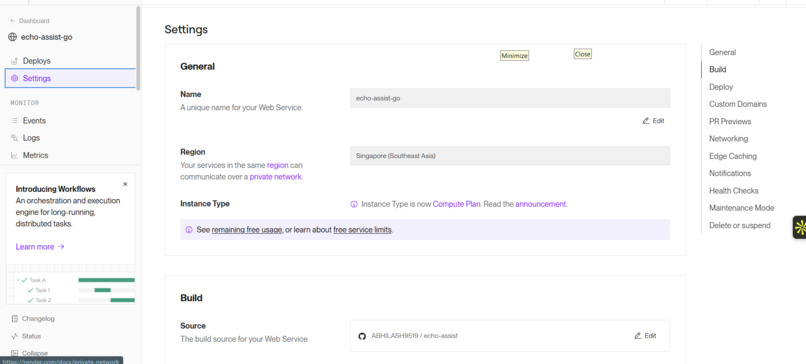Click the Metrics chart icon
The height and width of the screenshot is (364, 806).
click(14, 155)
